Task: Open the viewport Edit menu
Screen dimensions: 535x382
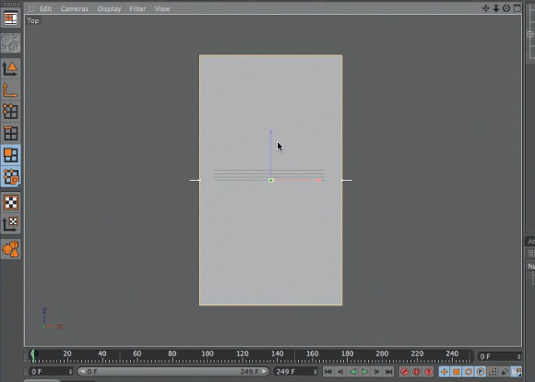Action: pyautogui.click(x=45, y=9)
